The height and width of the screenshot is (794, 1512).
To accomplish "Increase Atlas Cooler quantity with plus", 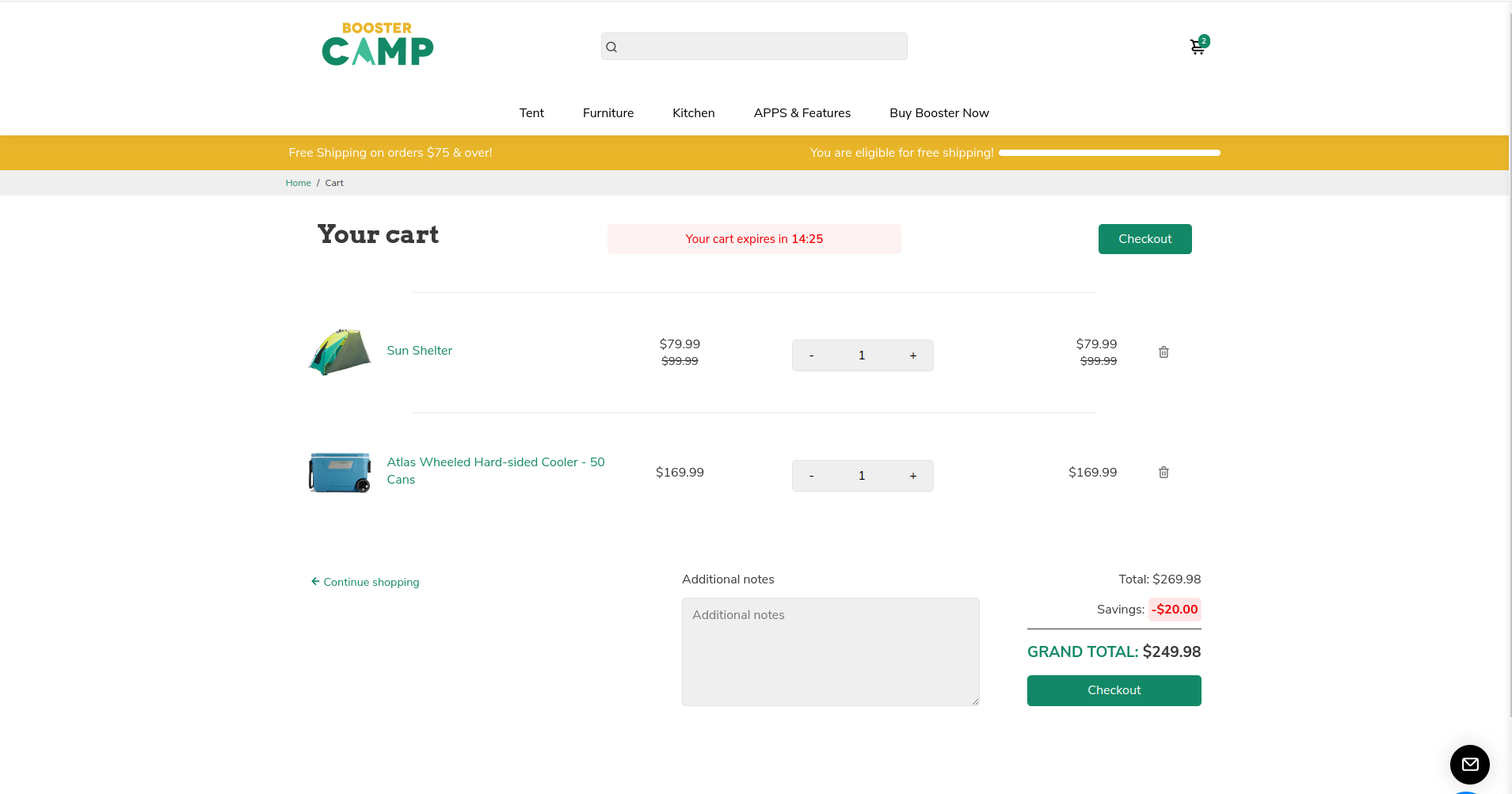I will pos(913,476).
